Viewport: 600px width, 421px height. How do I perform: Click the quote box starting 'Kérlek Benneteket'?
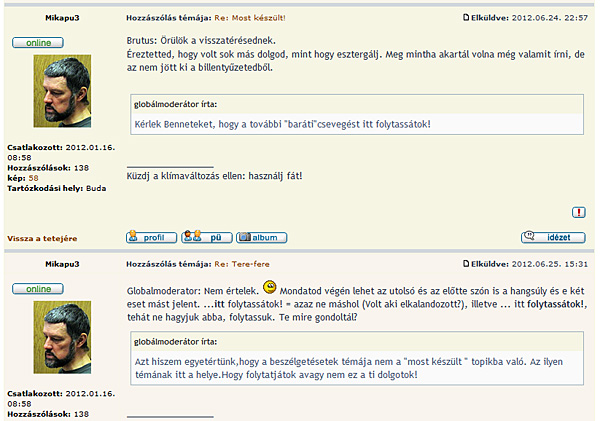coord(357,115)
